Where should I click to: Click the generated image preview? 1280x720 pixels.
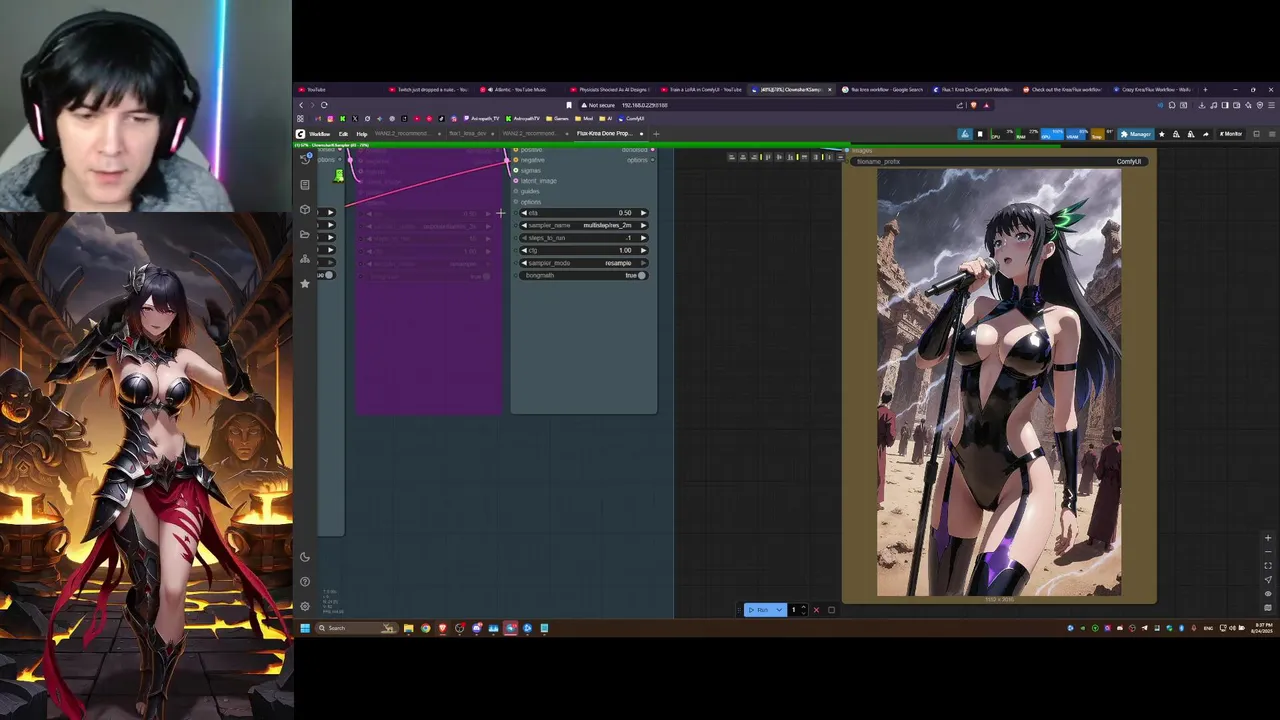click(999, 382)
